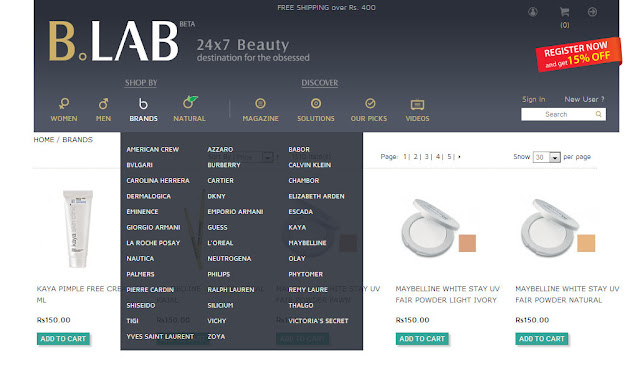Choose Carolina Herrera in brands list

pyautogui.click(x=158, y=180)
